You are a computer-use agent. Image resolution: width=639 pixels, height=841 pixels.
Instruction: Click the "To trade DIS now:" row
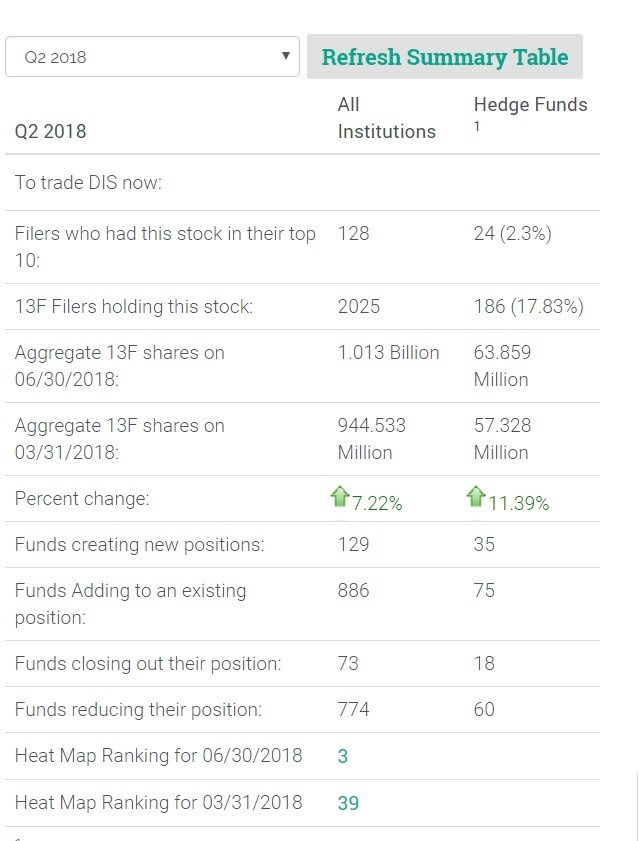pyautogui.click(x=88, y=183)
